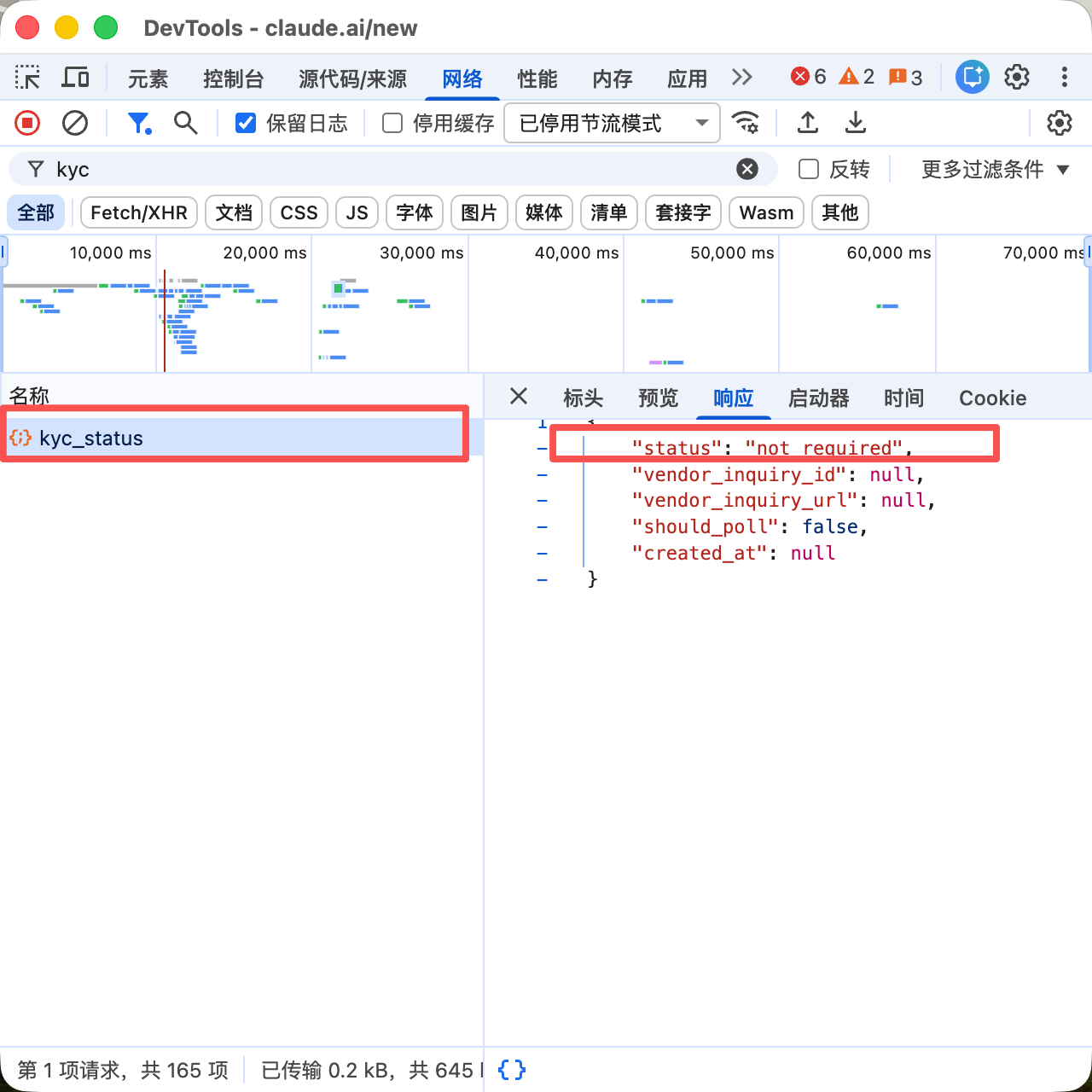
Task: Open the 响应 details tab
Action: click(734, 398)
